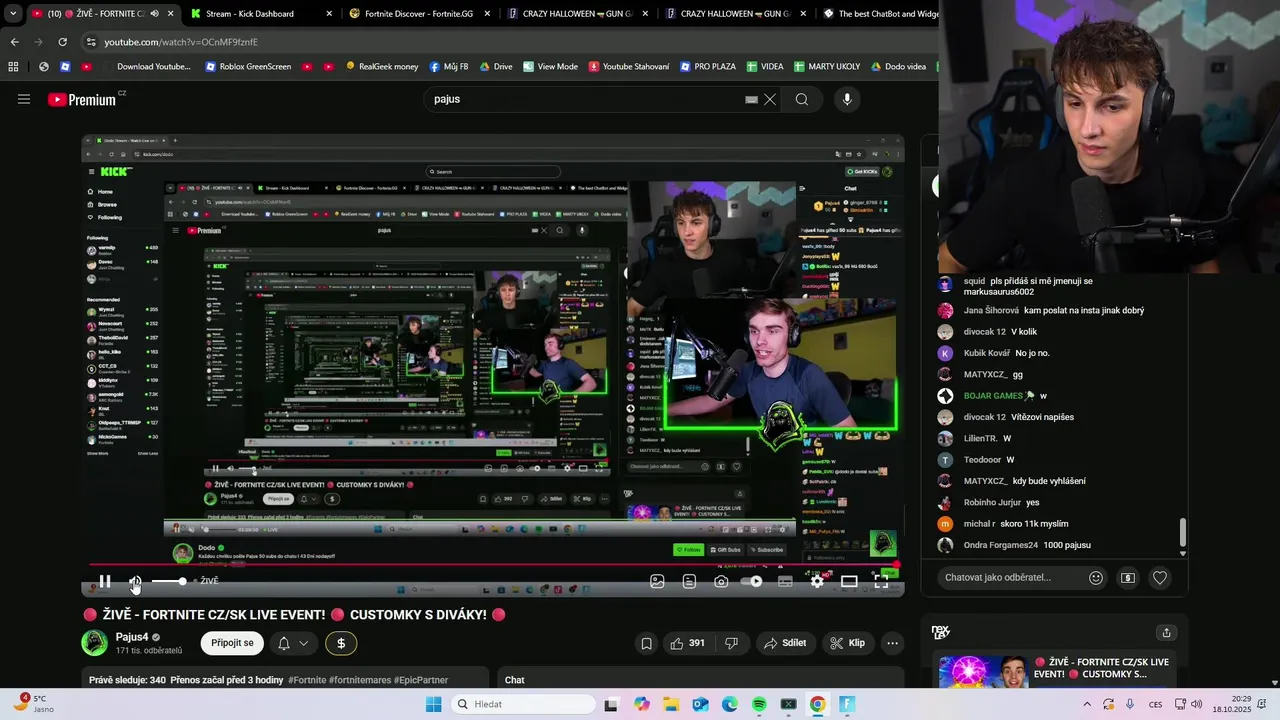The image size is (1280, 720).
Task: Open the Chrome apps grid icon
Action: click(13, 67)
